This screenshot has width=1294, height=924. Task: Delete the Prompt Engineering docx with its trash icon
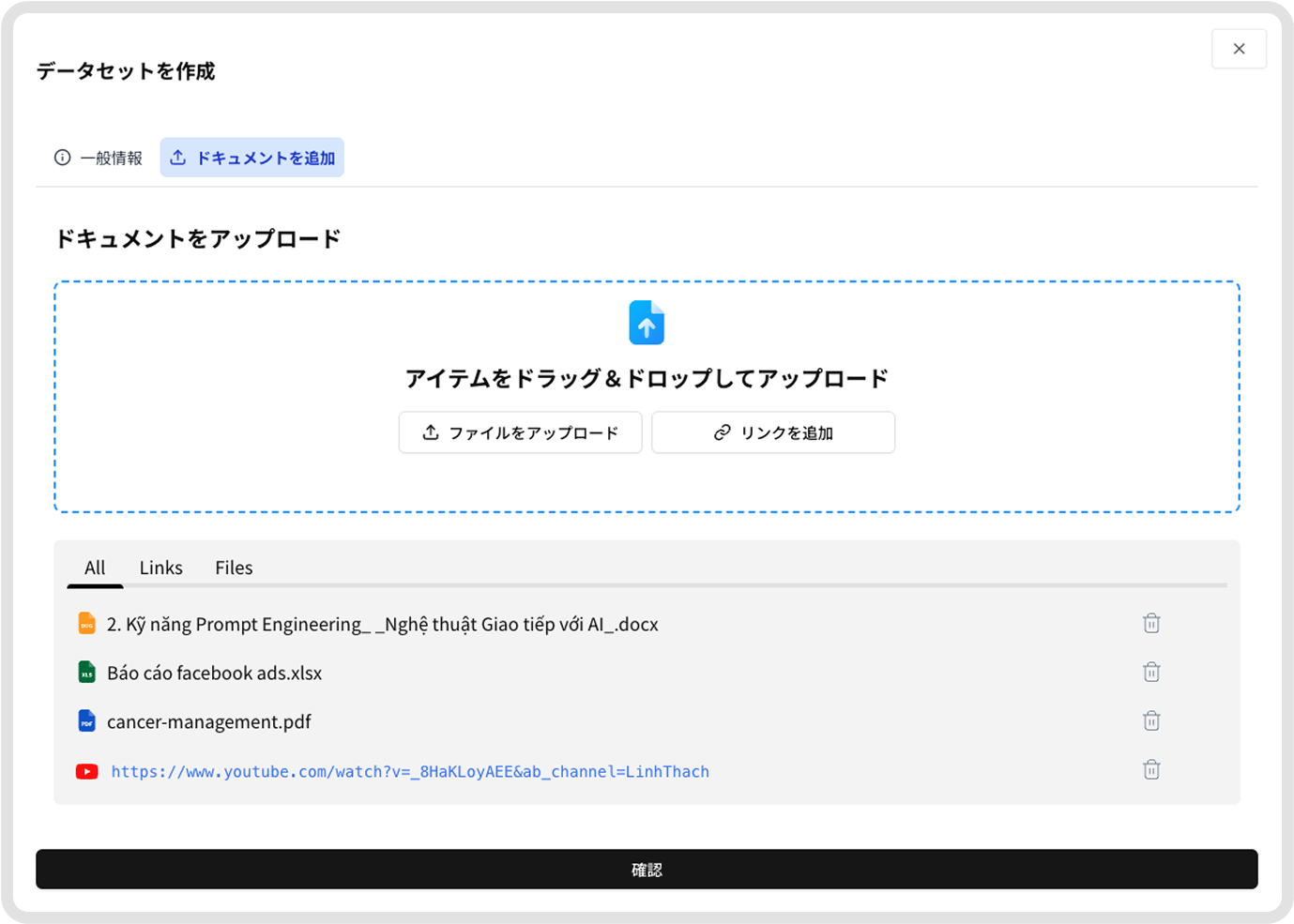coord(1151,623)
